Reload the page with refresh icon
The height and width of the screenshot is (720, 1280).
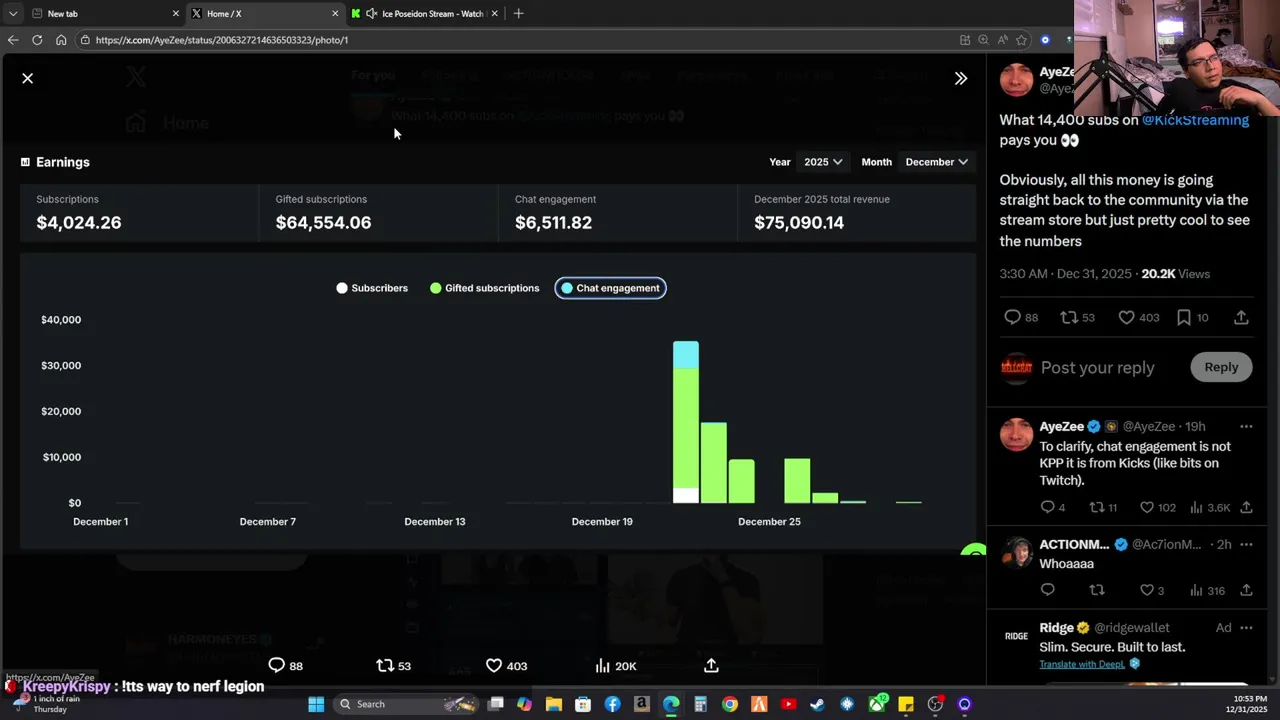click(37, 40)
